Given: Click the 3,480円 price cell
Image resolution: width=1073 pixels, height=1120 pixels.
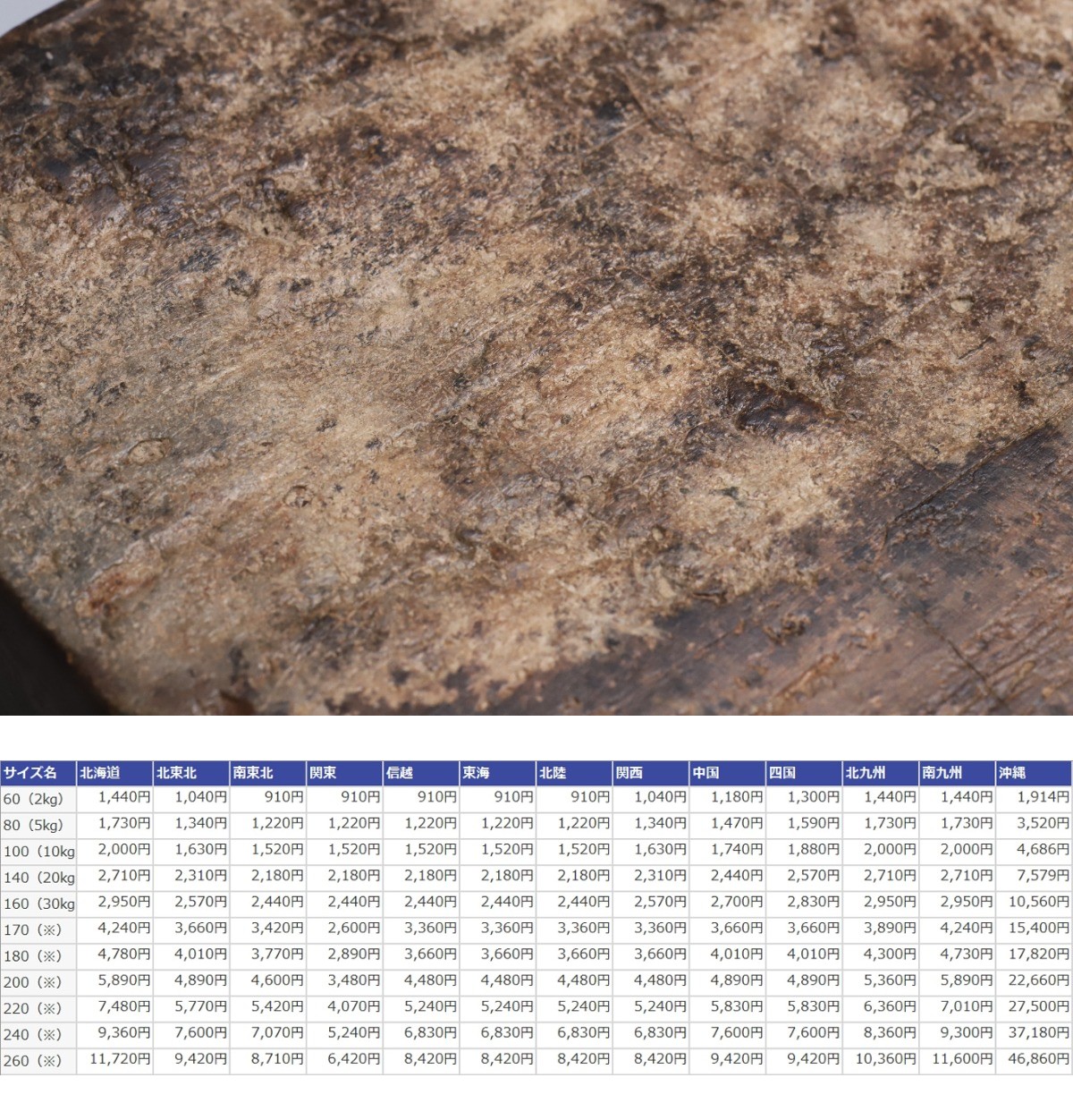Looking at the screenshot, I should [x=344, y=980].
